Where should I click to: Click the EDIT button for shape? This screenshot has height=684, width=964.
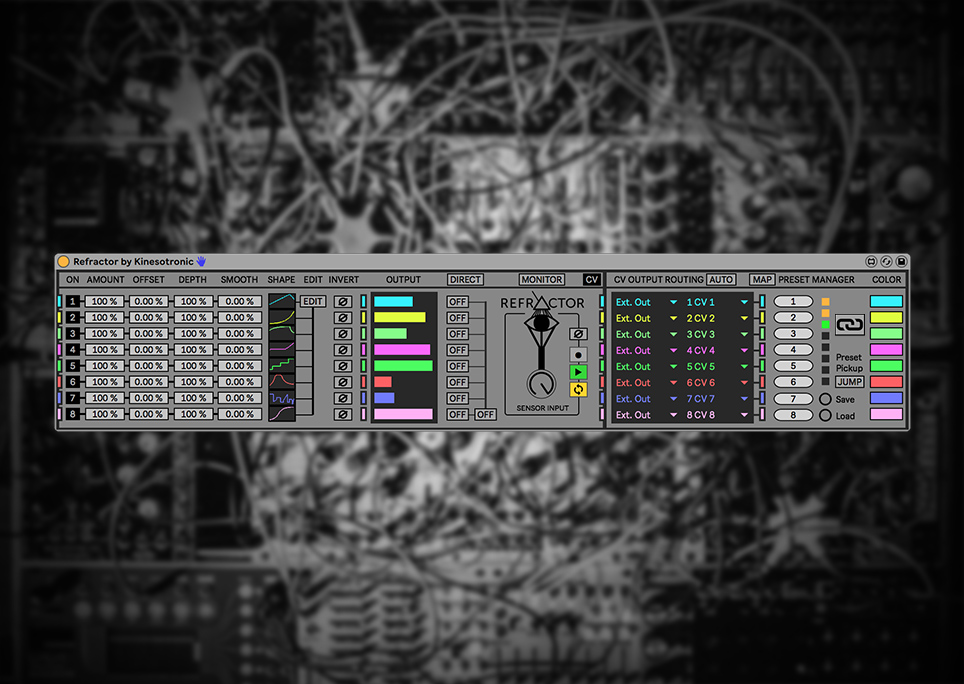pyautogui.click(x=313, y=301)
